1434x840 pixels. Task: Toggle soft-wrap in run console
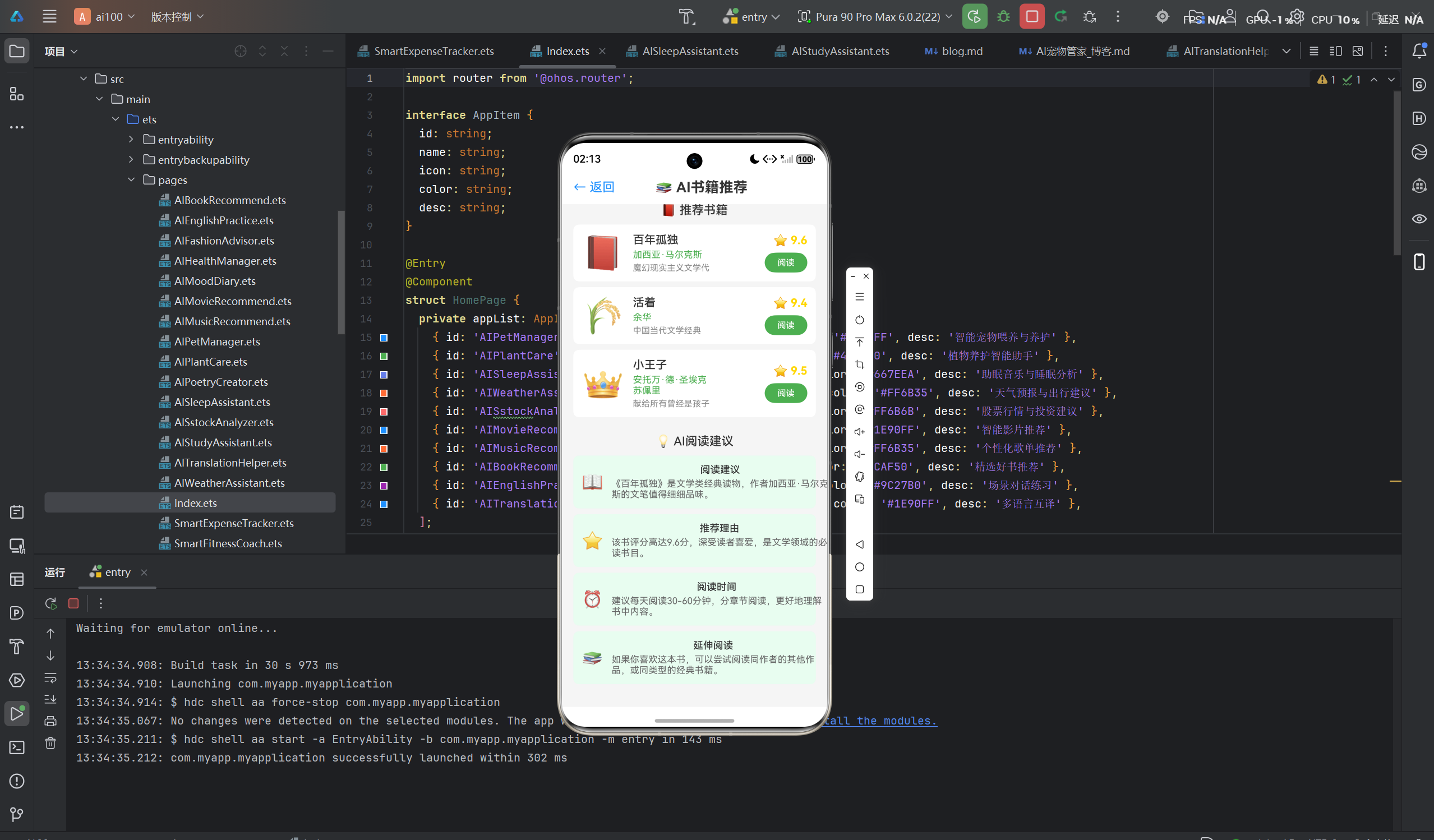coord(50,678)
